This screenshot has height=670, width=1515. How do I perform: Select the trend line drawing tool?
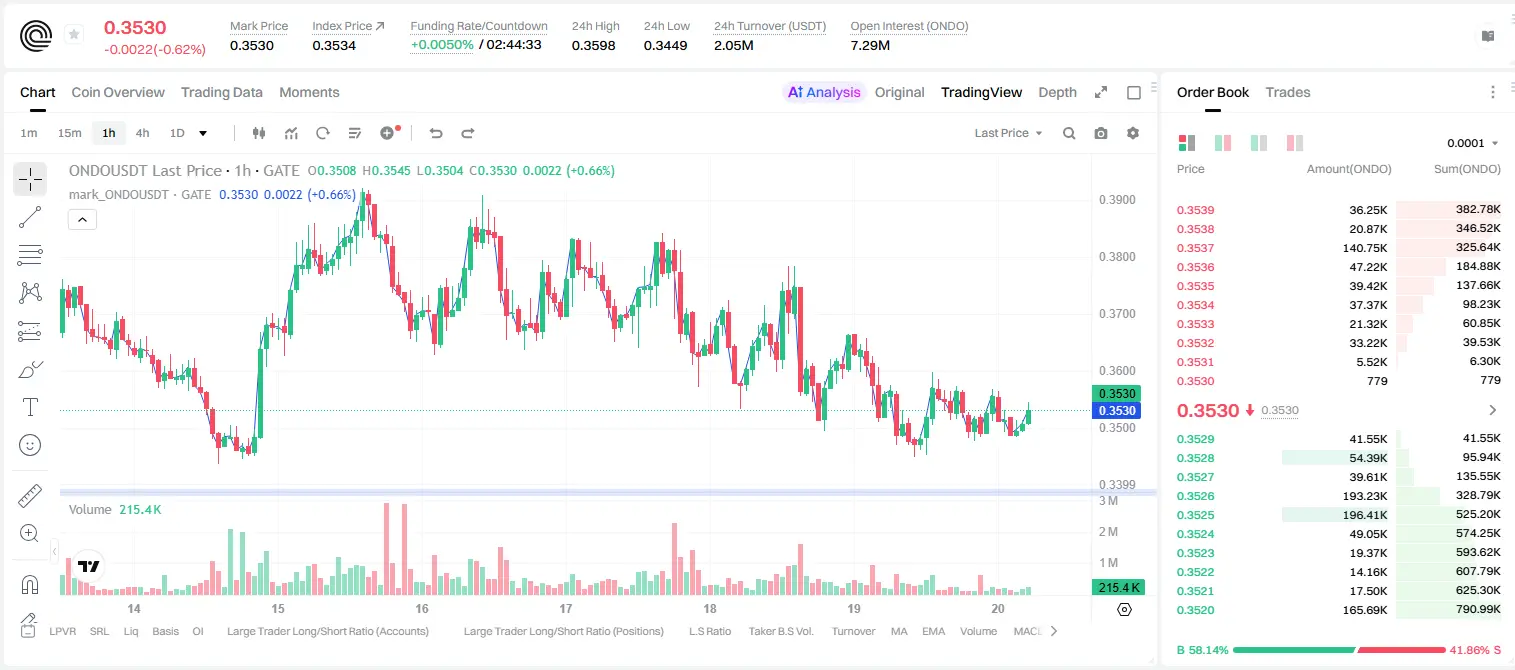(30, 217)
